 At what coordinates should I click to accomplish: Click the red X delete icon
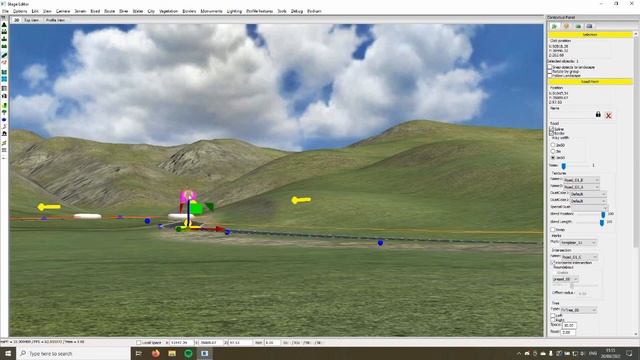pyautogui.click(x=608, y=116)
